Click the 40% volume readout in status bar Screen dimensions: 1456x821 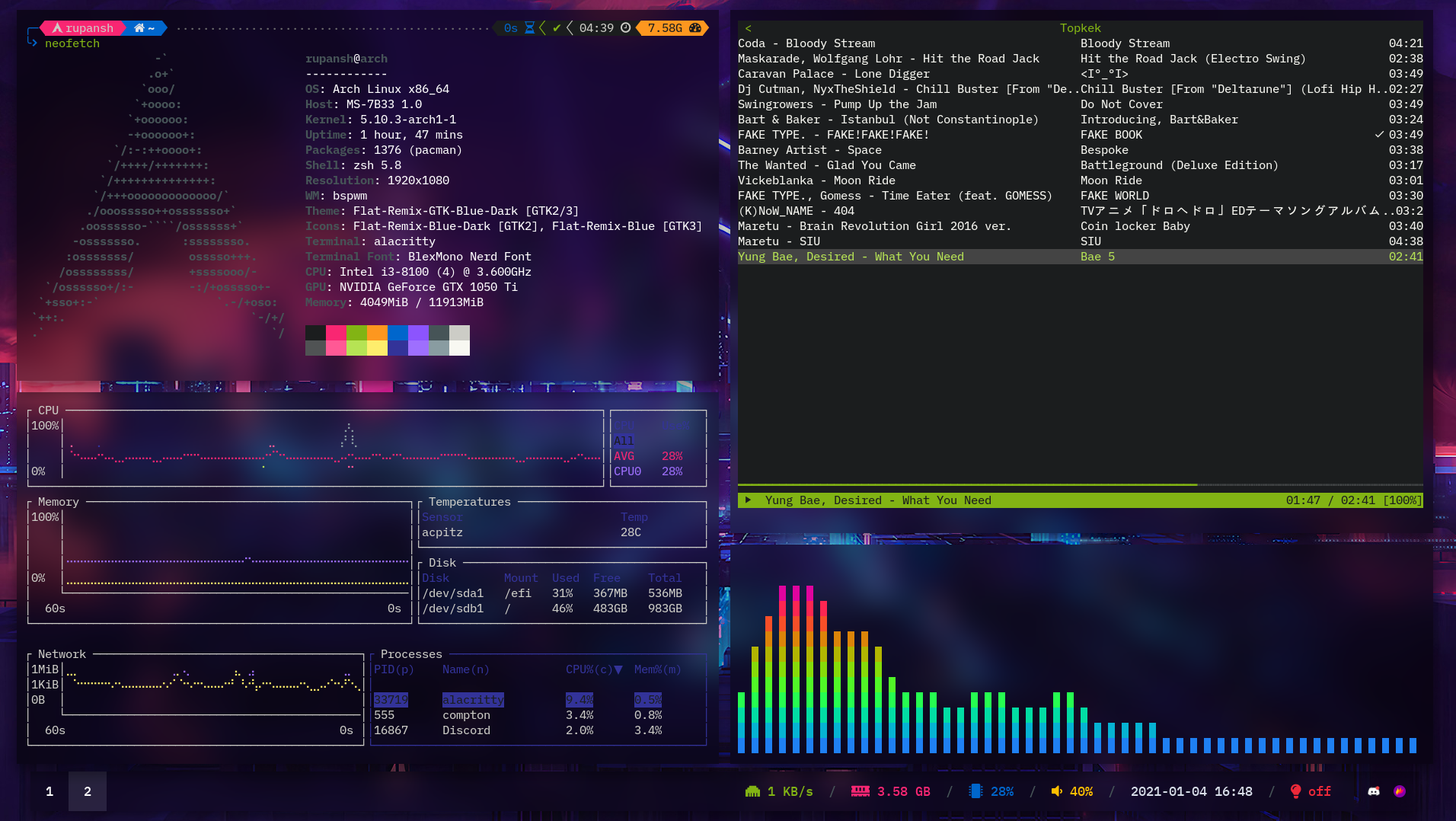coord(1081,791)
